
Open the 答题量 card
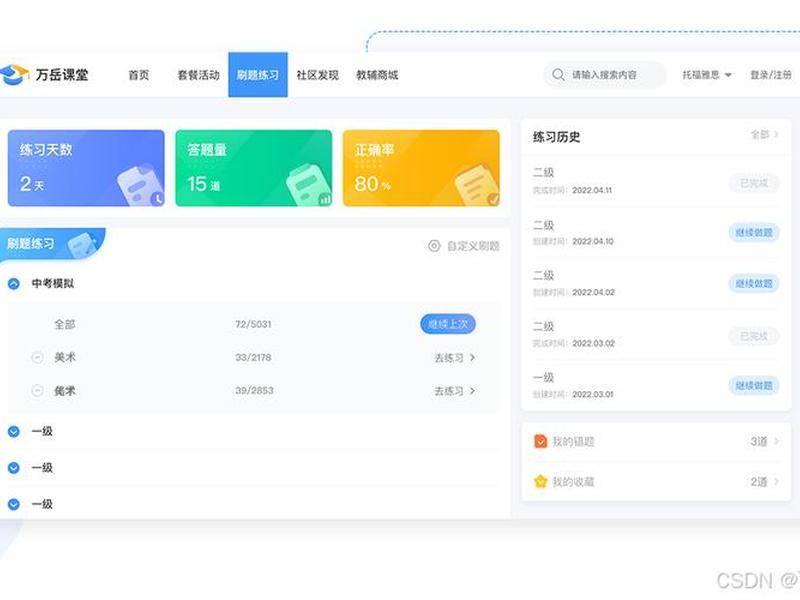[x=254, y=168]
